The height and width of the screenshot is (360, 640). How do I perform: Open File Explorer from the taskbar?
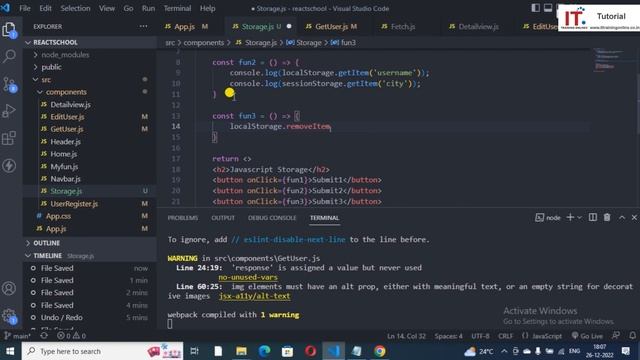pos(241,351)
